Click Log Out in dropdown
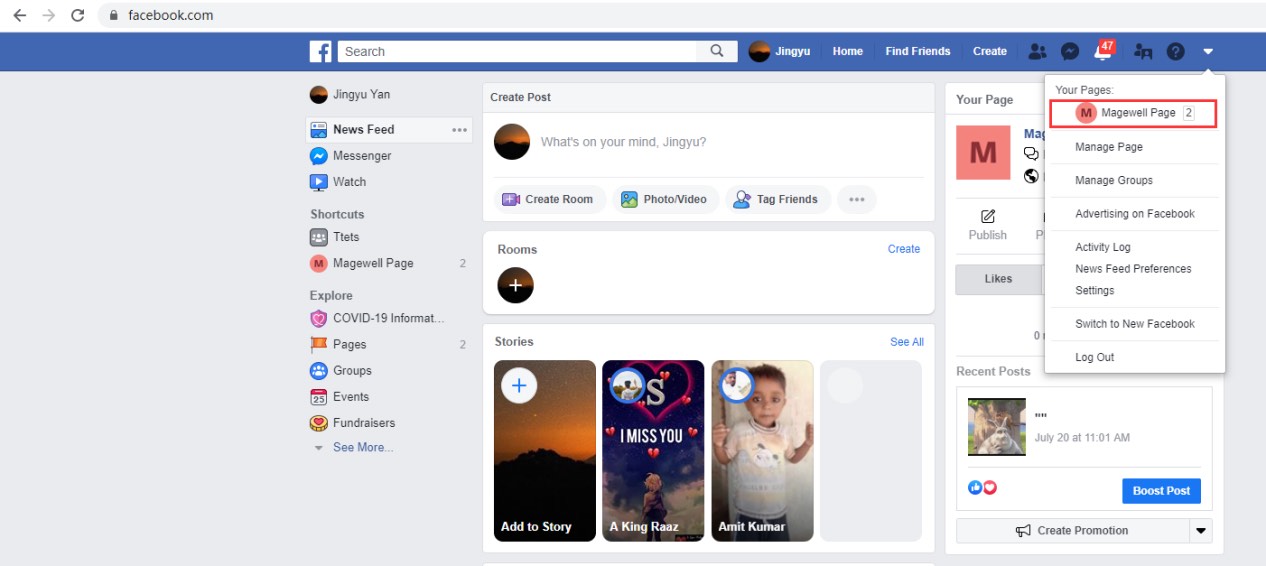 coord(1095,357)
